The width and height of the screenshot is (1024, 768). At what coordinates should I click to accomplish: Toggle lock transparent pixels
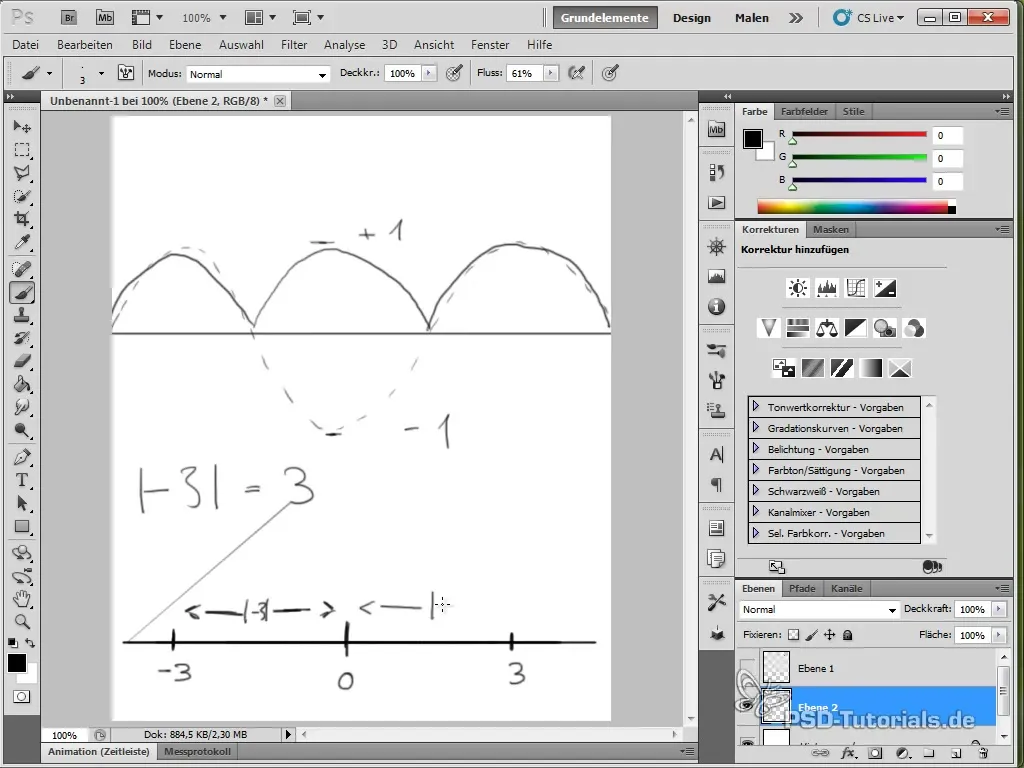tap(793, 635)
